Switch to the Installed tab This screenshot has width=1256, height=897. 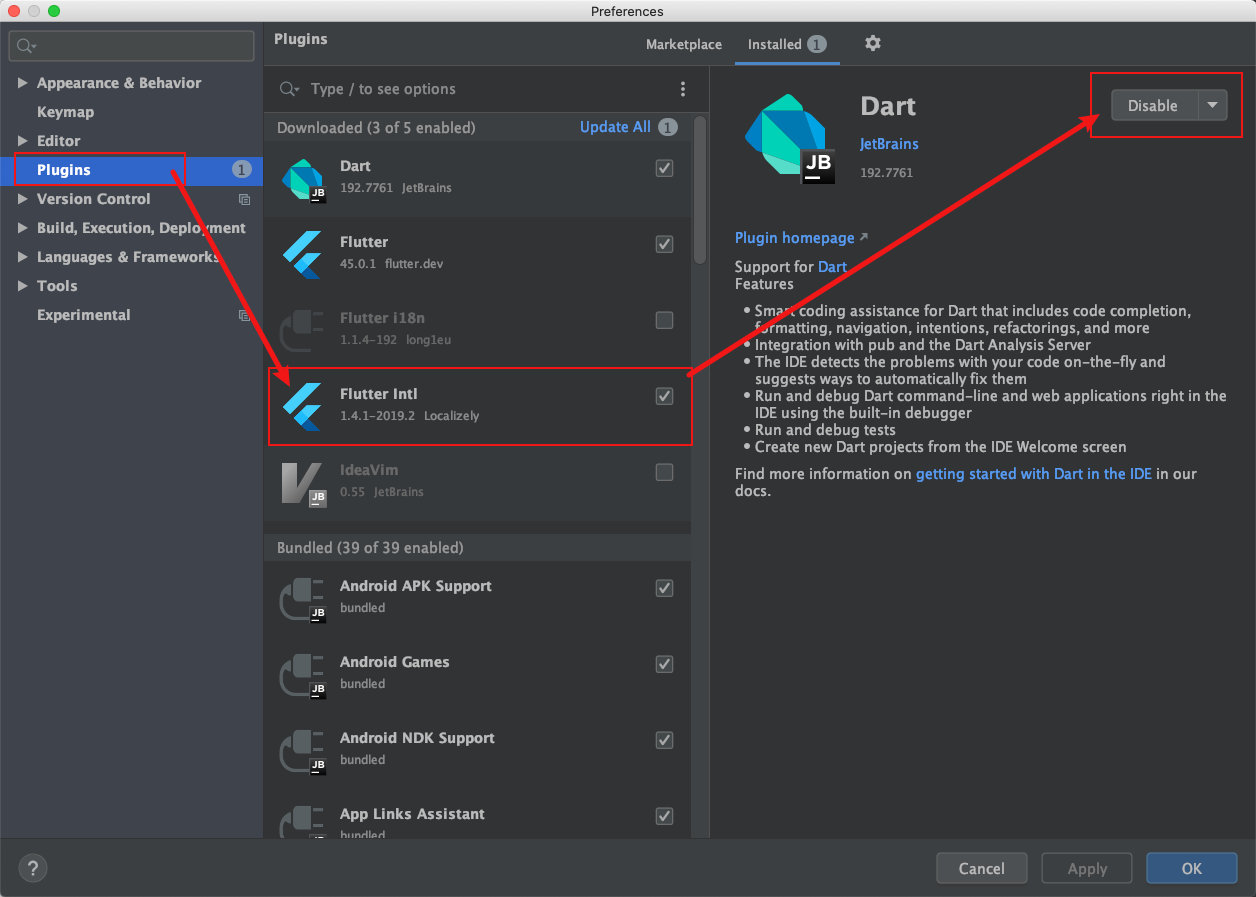click(787, 44)
